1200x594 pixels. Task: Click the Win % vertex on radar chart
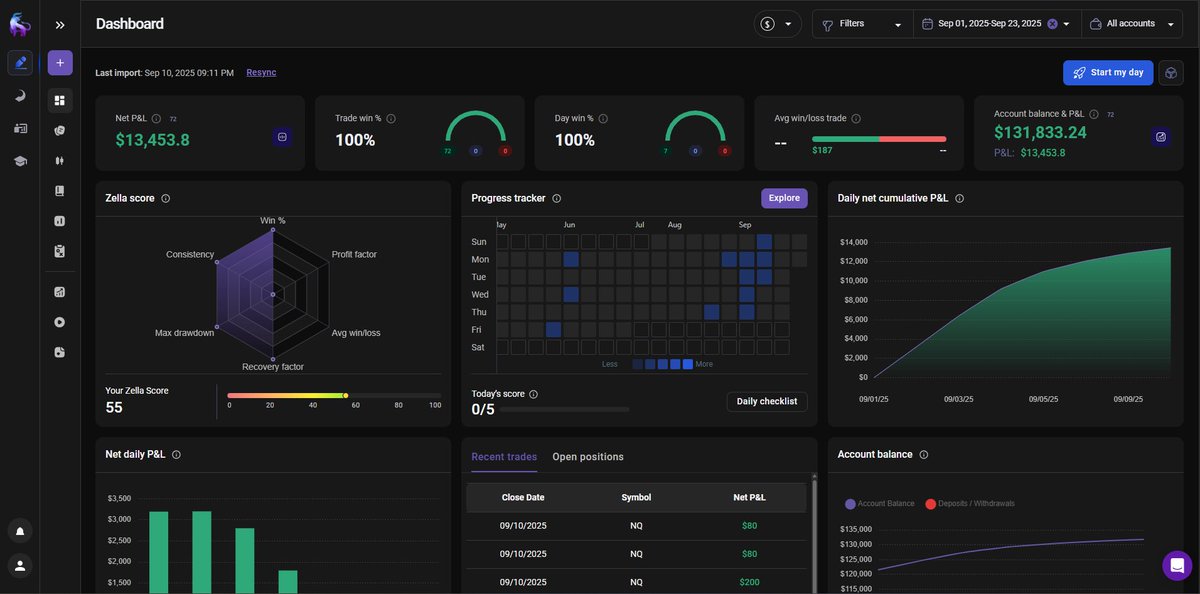272,229
